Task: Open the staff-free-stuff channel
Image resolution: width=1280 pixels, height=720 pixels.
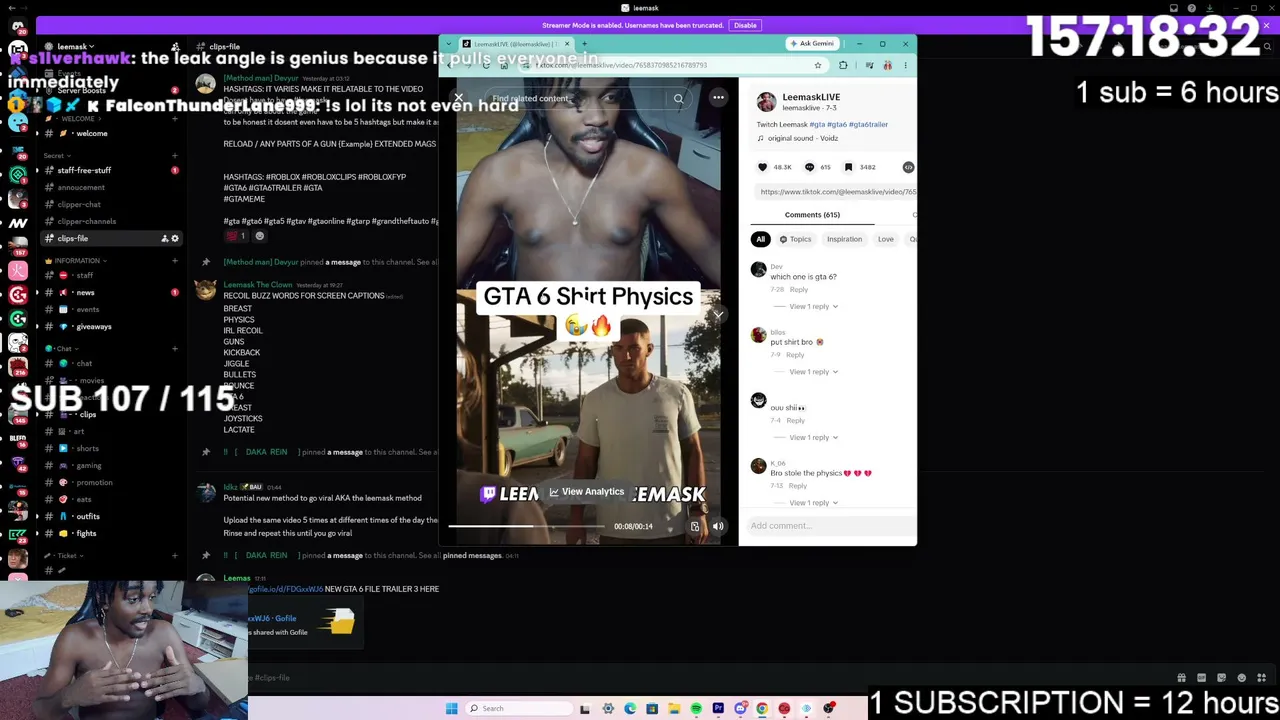Action: click(x=84, y=171)
